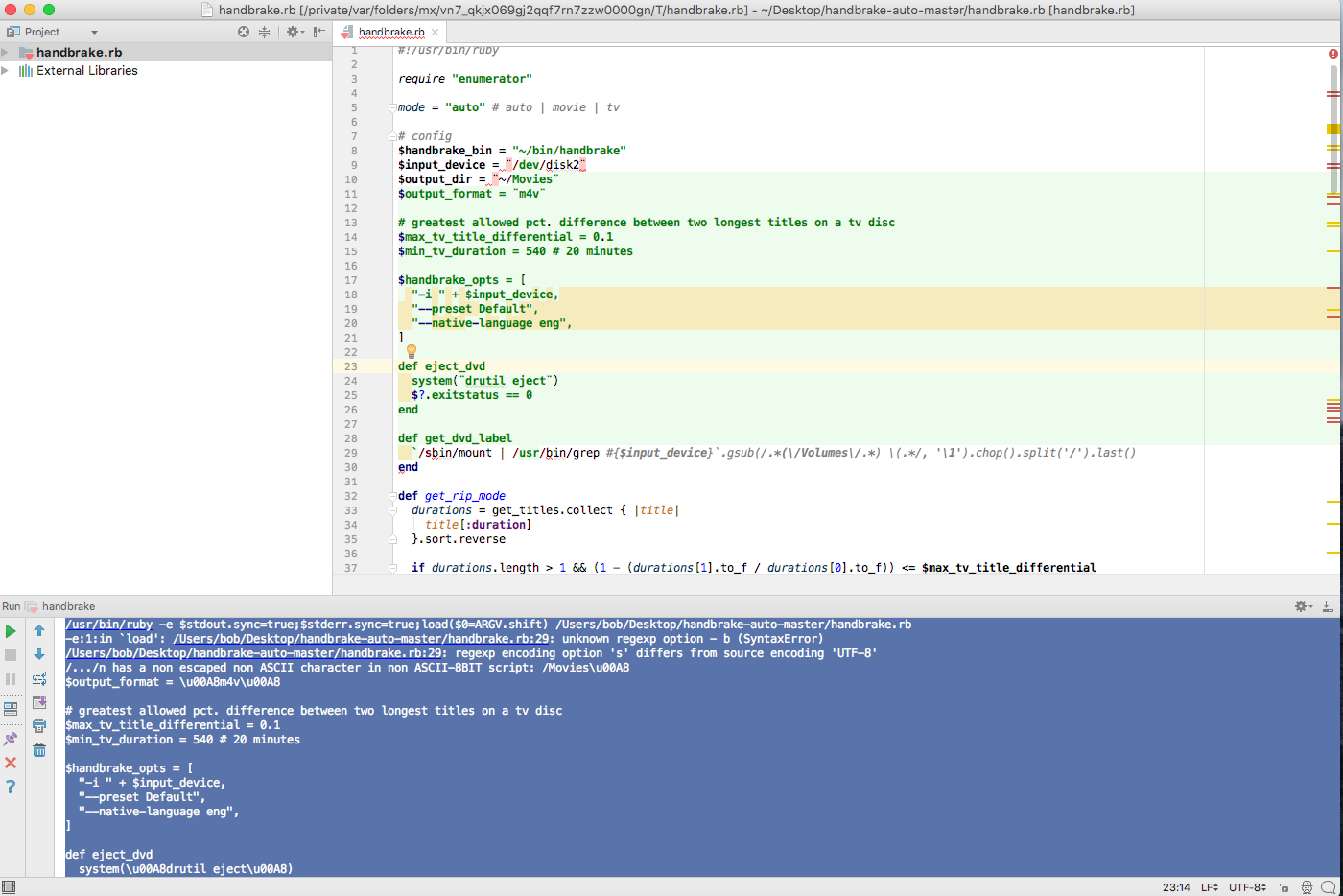Click the intention lightbulb on line 22
1343x896 pixels.
click(x=412, y=351)
